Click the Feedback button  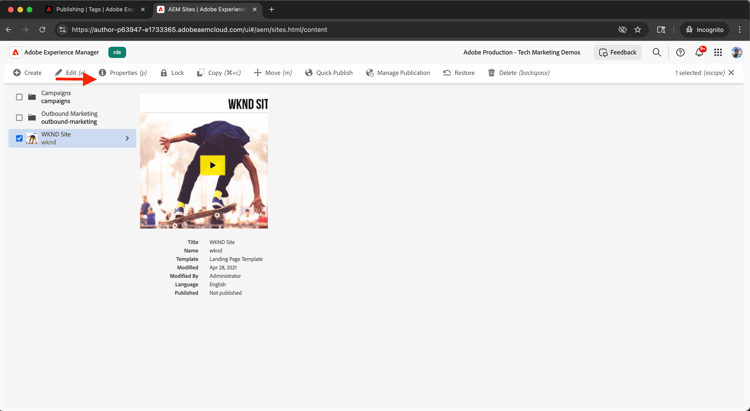coord(618,53)
